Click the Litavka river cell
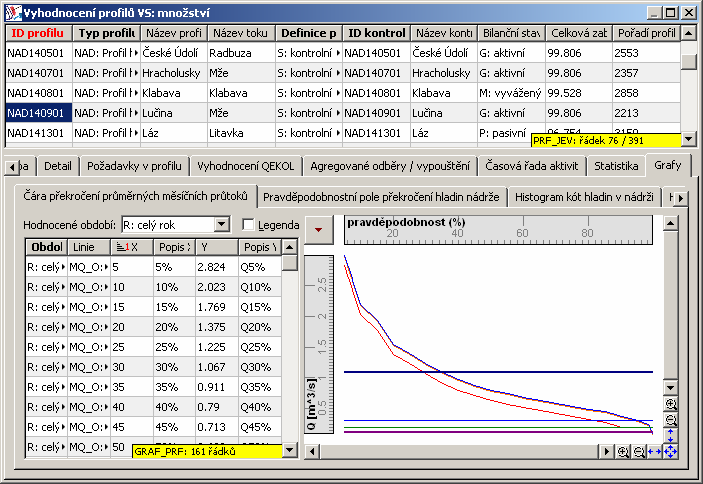The image size is (703, 484). [x=241, y=133]
